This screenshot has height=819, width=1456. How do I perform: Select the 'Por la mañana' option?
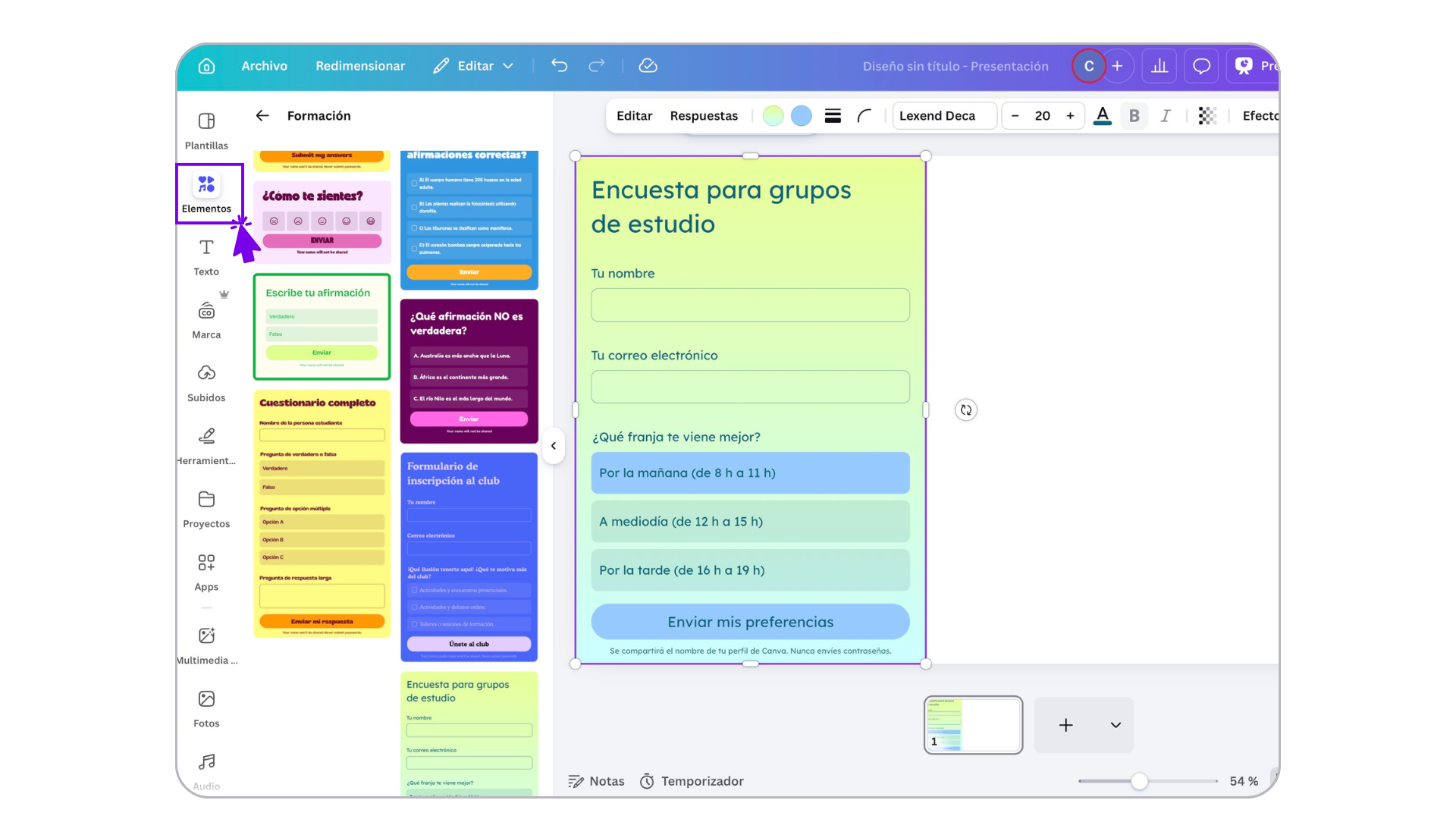click(x=749, y=472)
